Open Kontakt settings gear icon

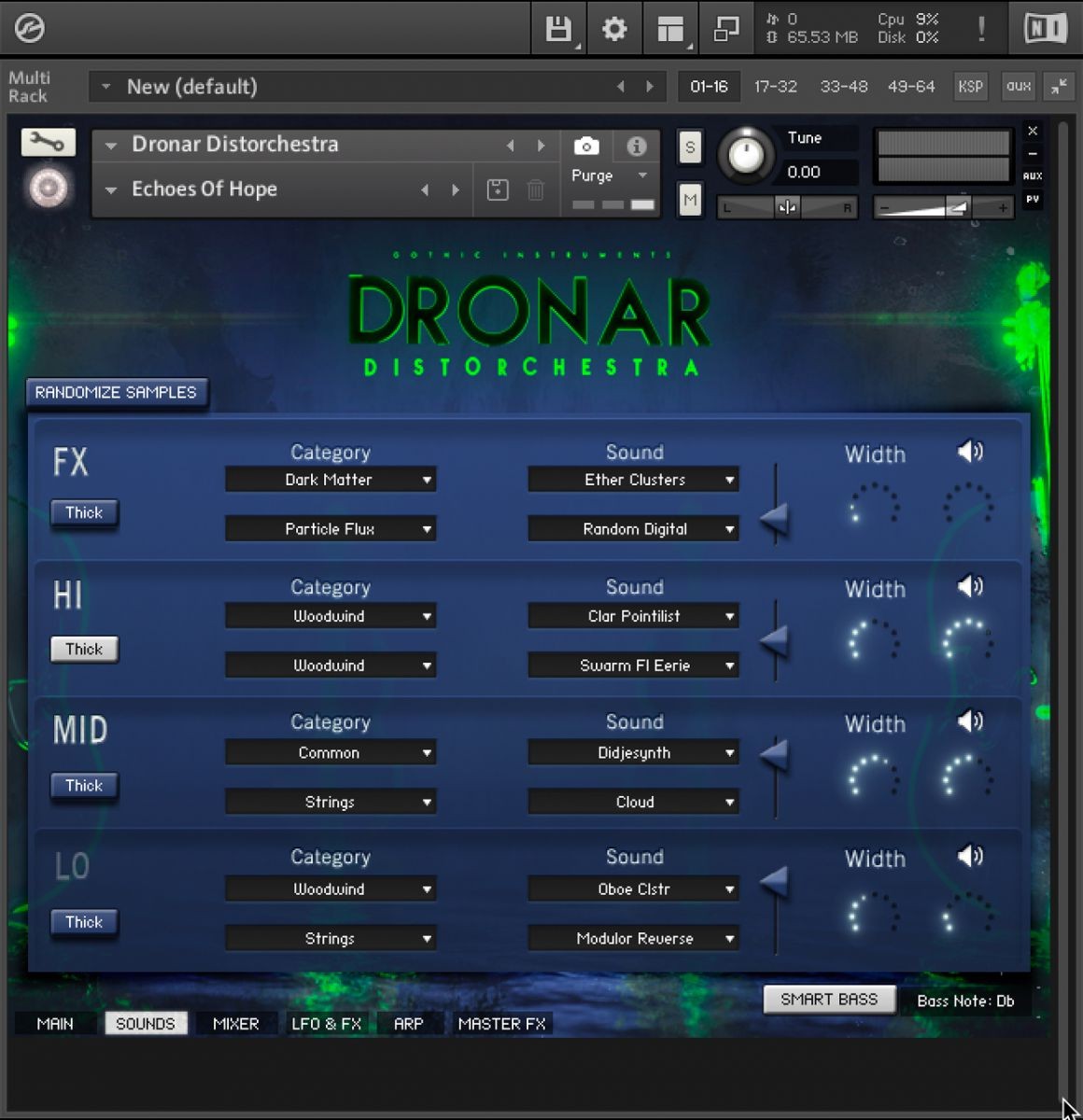click(613, 29)
